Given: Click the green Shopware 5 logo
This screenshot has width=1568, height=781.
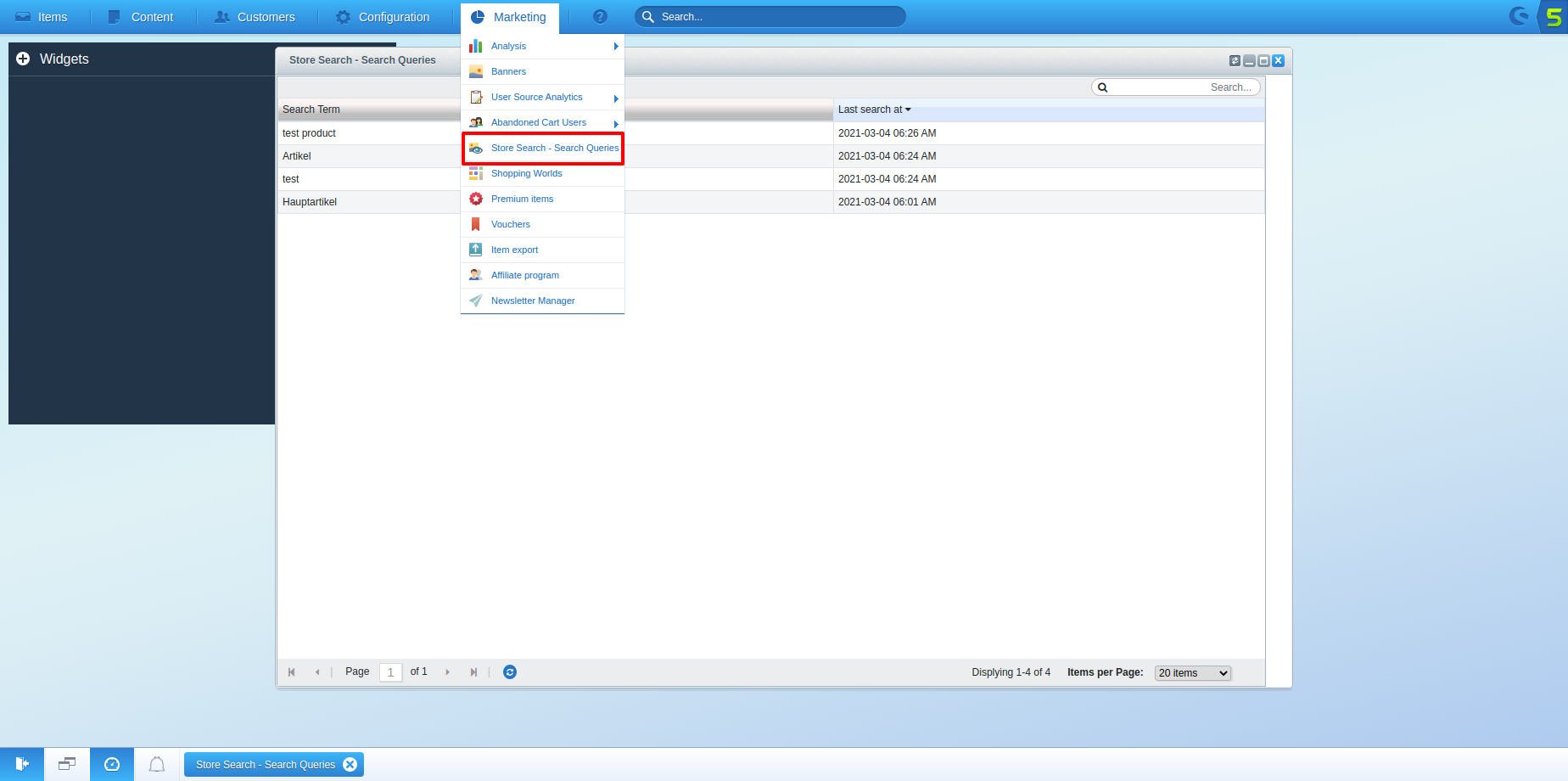Looking at the screenshot, I should coord(1552,17).
